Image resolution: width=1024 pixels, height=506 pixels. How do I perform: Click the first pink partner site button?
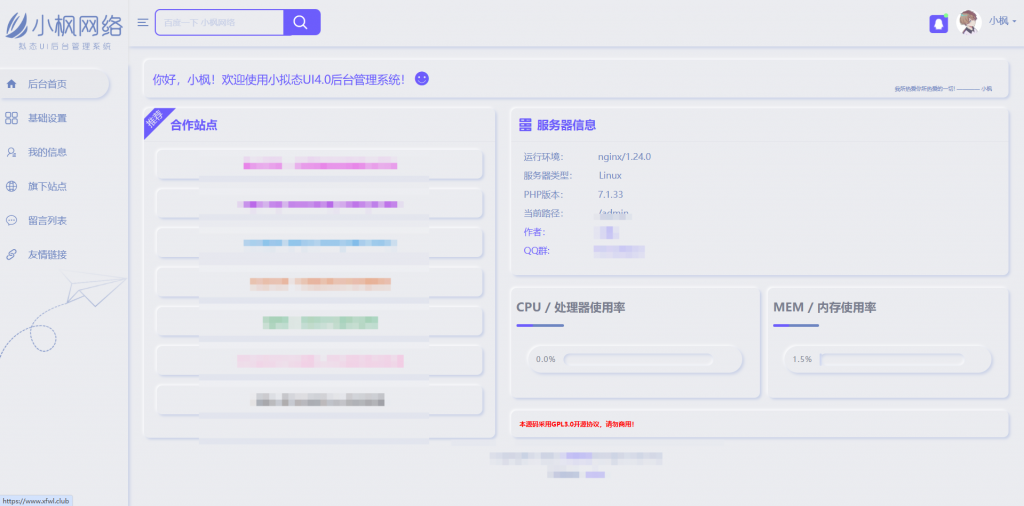pyautogui.click(x=319, y=164)
